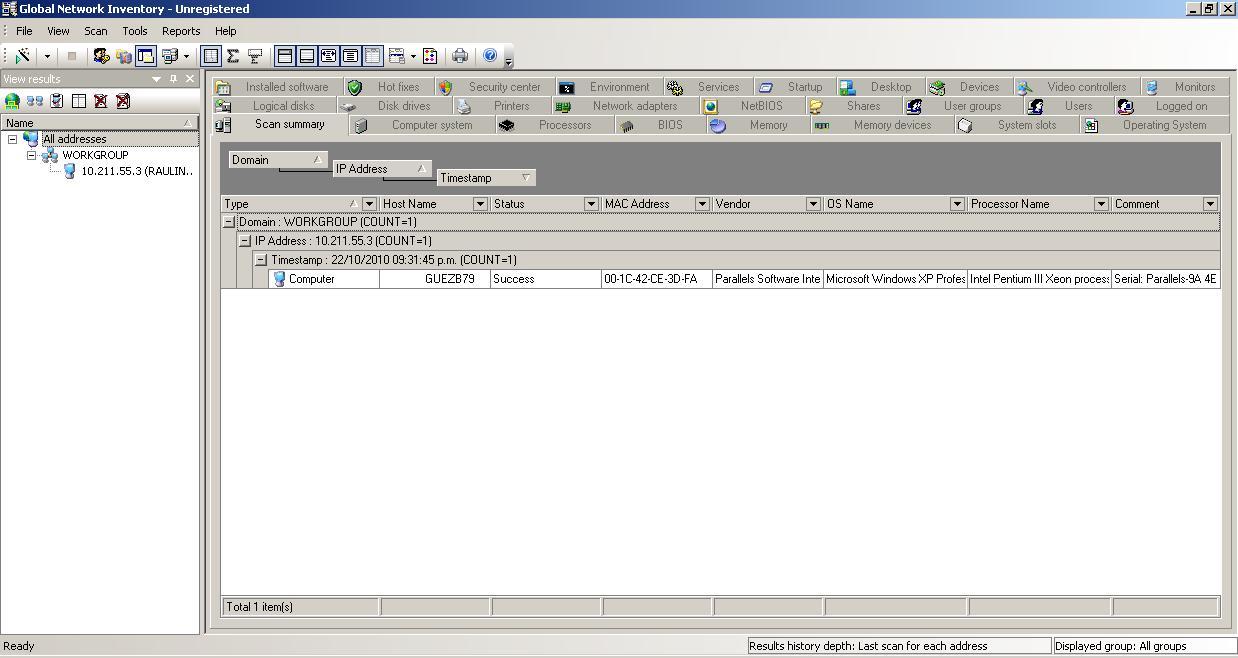Open the Scan menu
The height and width of the screenshot is (658, 1238).
pos(95,31)
